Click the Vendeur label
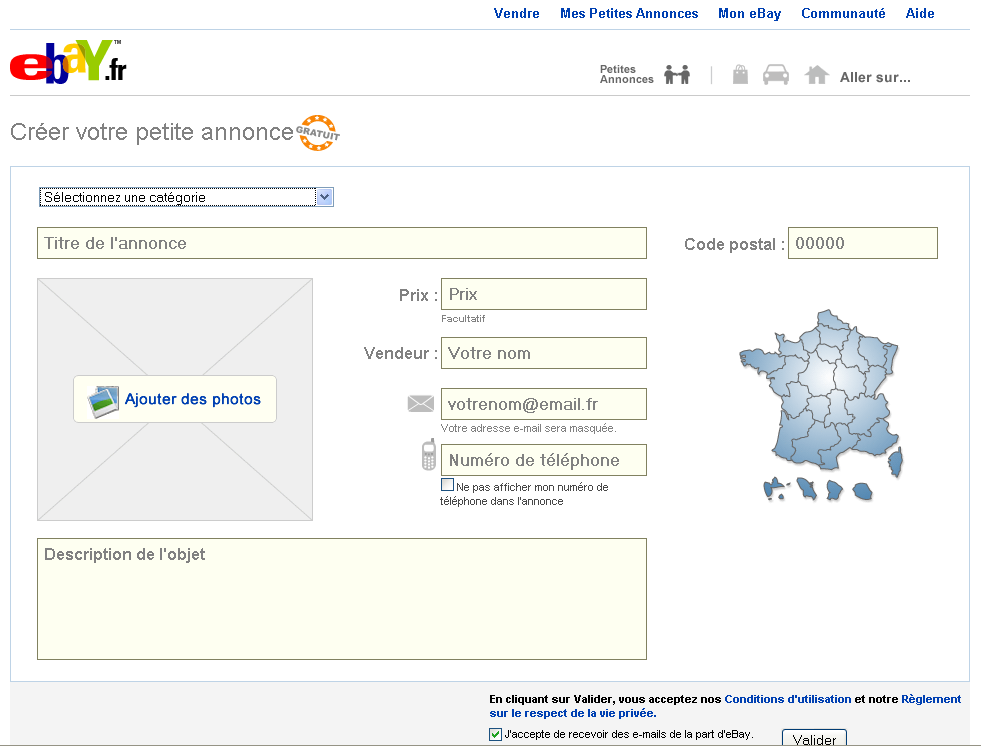 400,354
